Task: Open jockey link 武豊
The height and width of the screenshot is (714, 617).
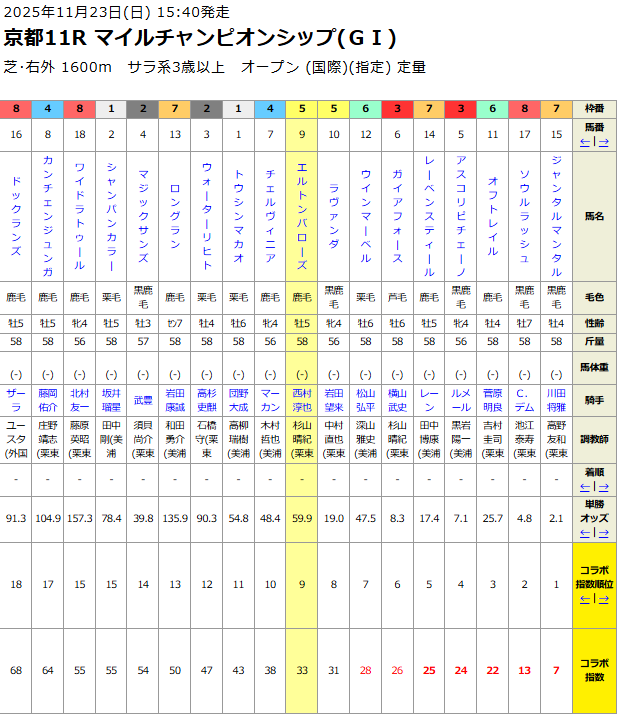Action: point(143,400)
